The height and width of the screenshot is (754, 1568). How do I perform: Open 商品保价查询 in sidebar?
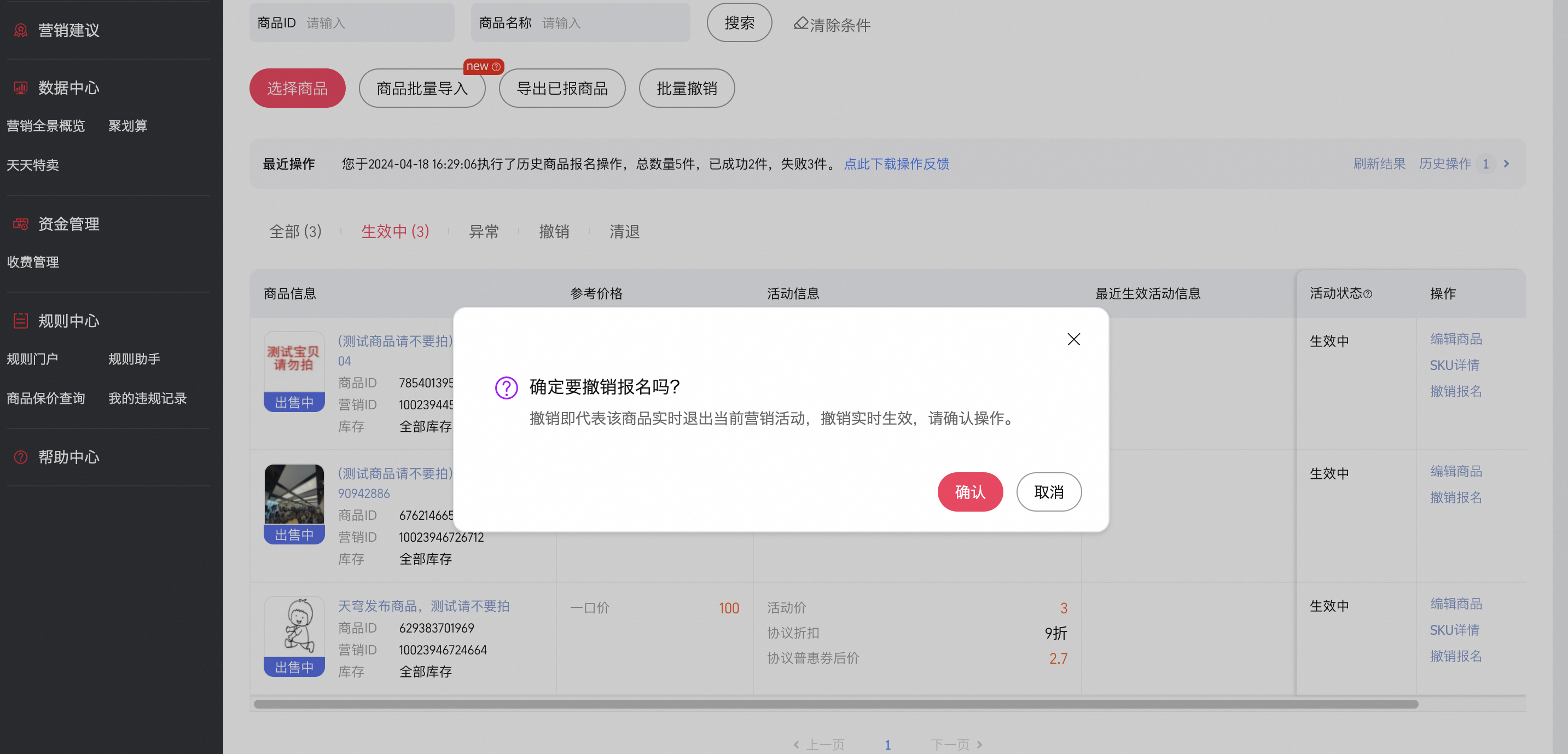(45, 398)
